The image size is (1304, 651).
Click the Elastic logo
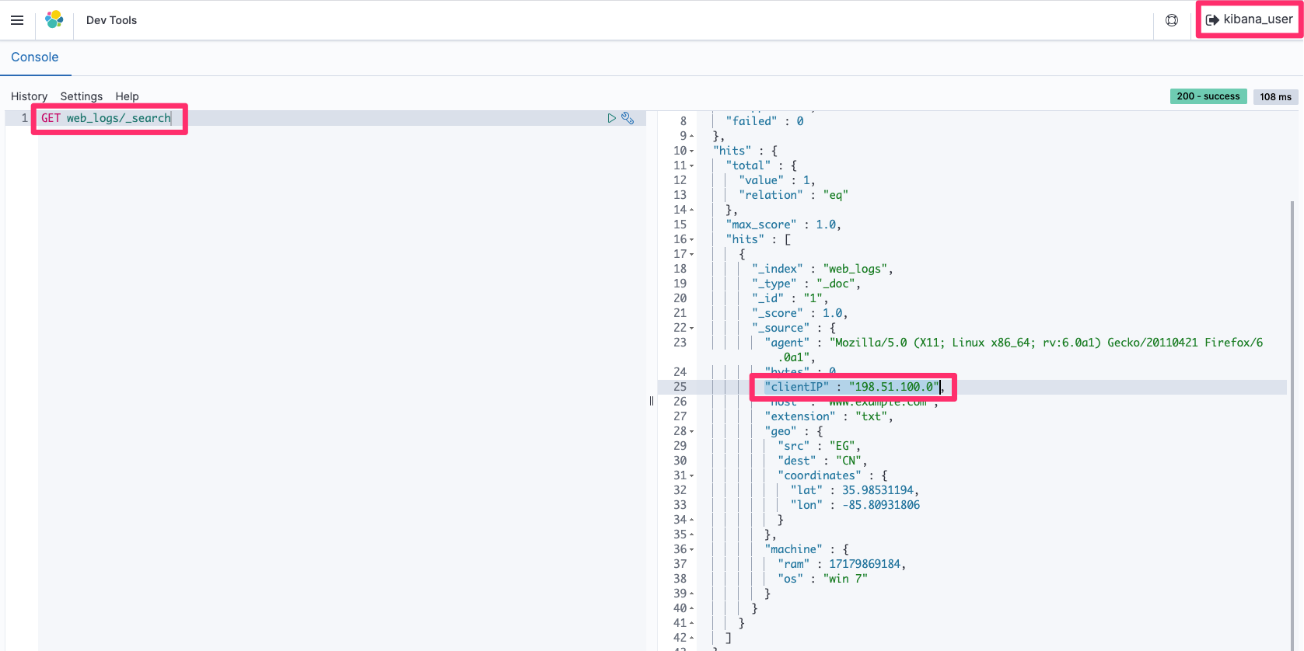(54, 20)
